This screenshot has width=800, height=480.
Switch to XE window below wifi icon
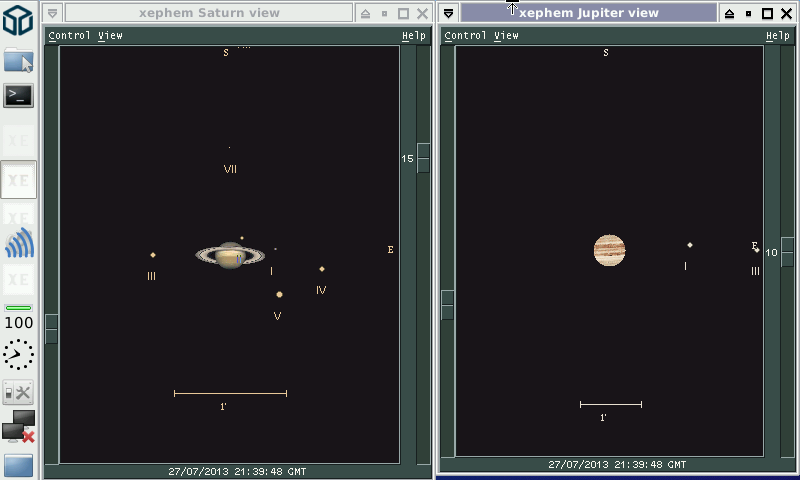coord(19,280)
